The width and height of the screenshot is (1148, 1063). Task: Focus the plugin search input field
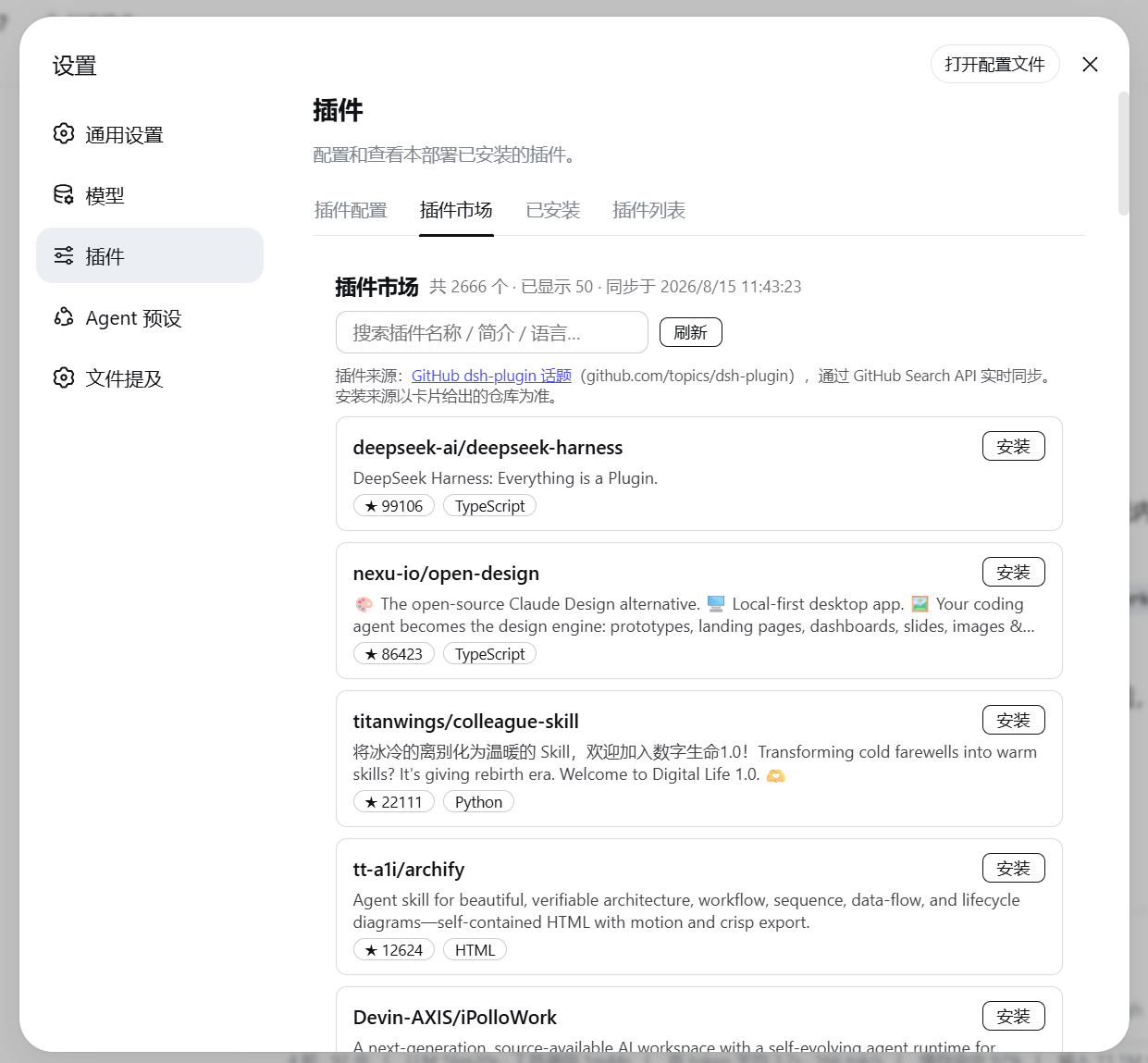pyautogui.click(x=492, y=332)
